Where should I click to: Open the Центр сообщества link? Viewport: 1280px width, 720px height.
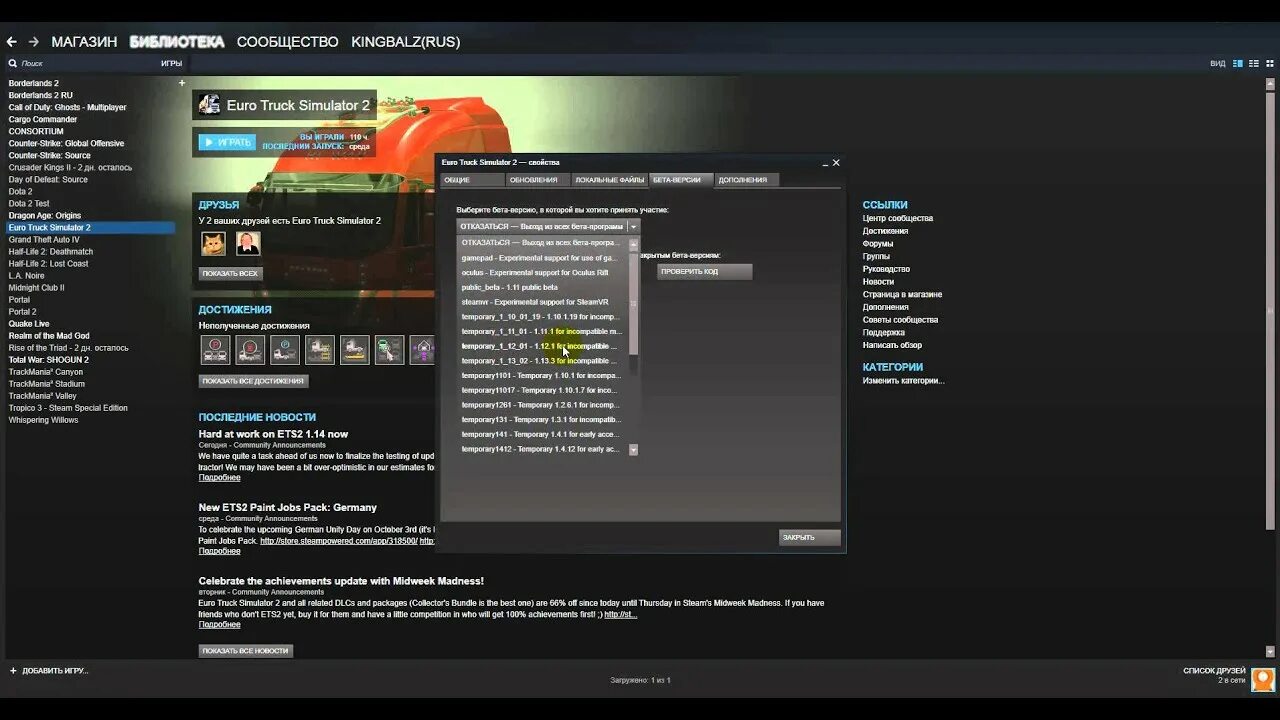(898, 218)
